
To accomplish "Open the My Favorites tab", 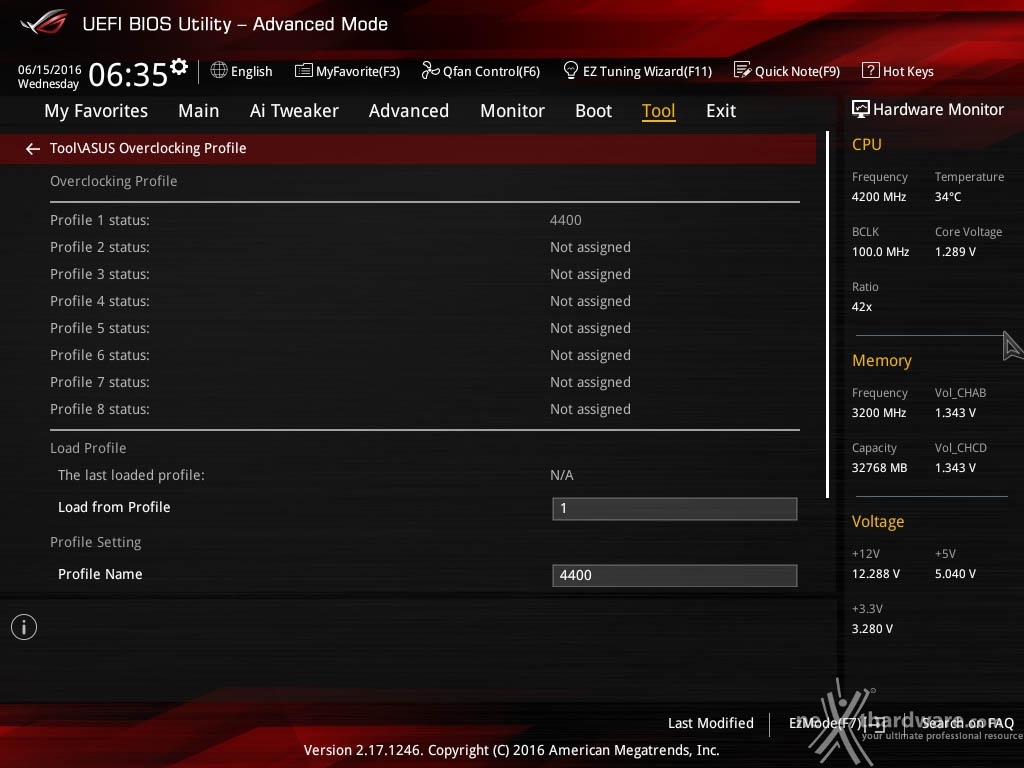I will pyautogui.click(x=96, y=111).
